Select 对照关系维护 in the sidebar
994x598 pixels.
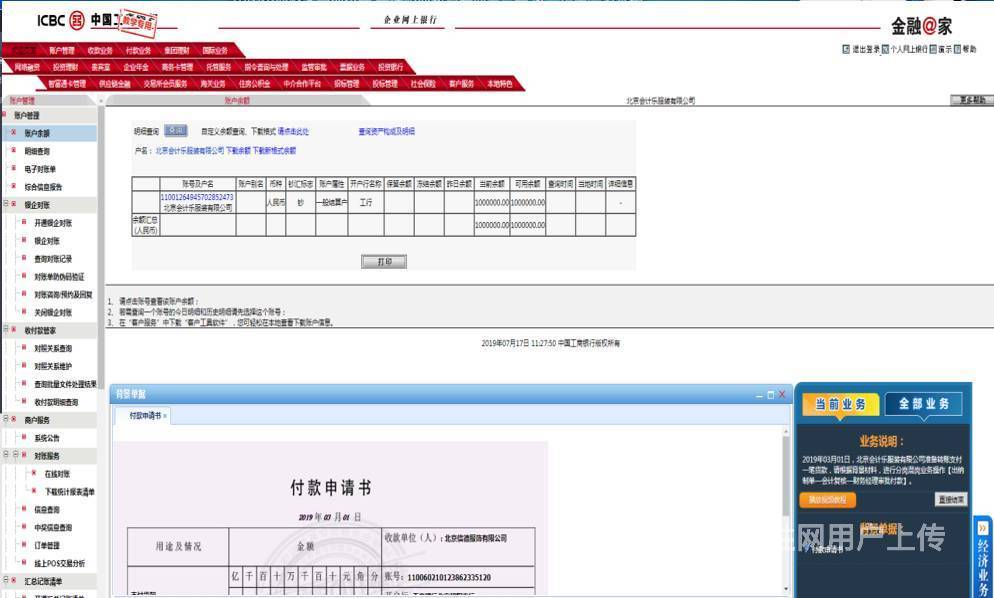[53, 366]
